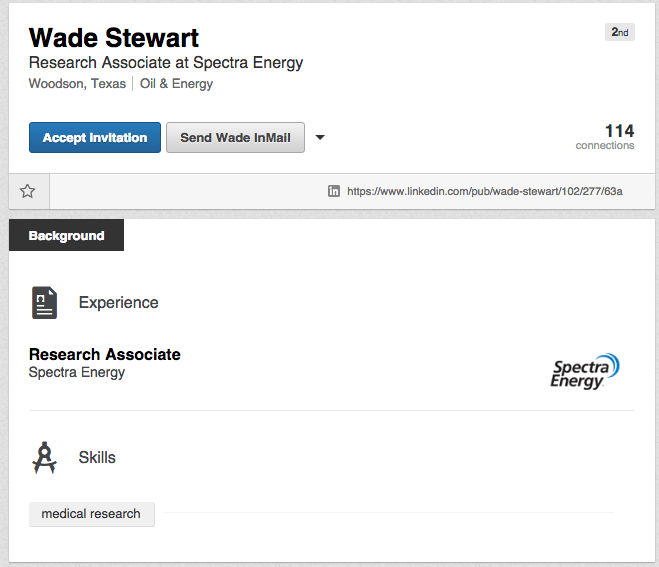Click the Research Associate job title
The image size is (659, 567).
[x=105, y=354]
